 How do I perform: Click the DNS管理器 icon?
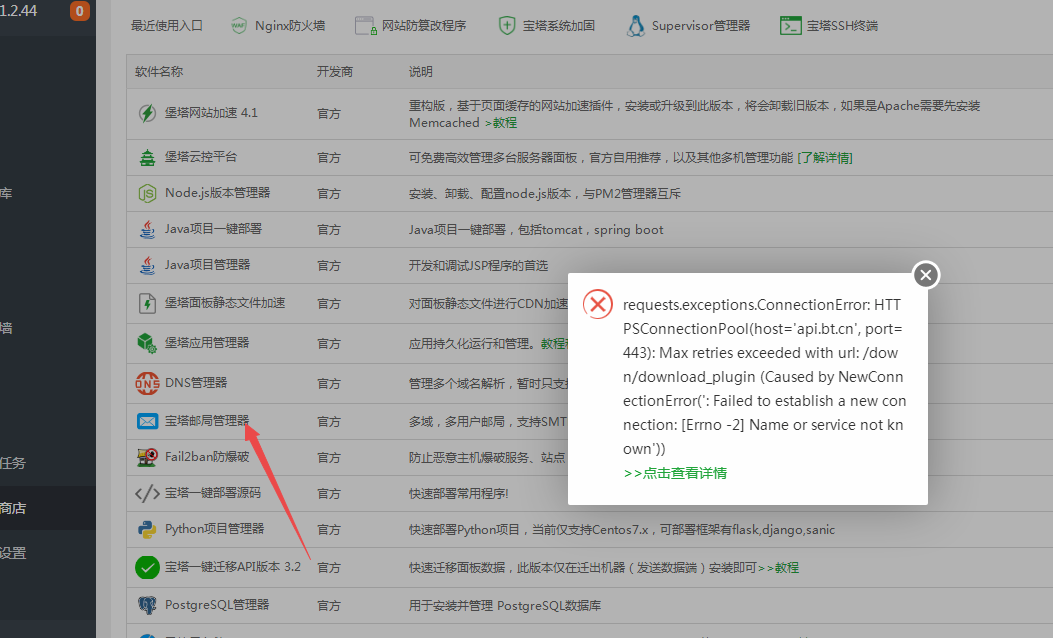146,384
